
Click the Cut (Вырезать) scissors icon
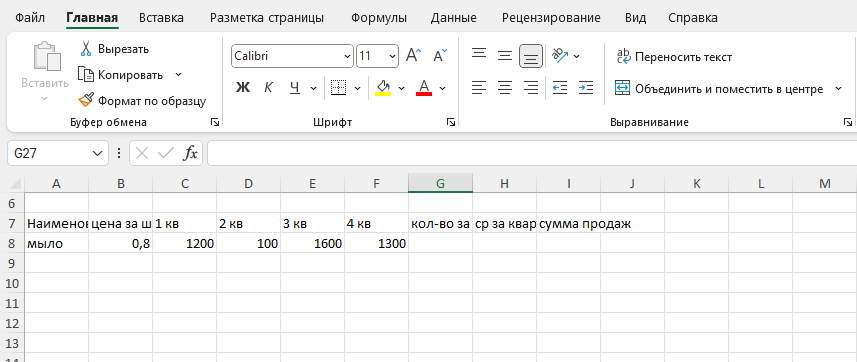click(x=86, y=49)
